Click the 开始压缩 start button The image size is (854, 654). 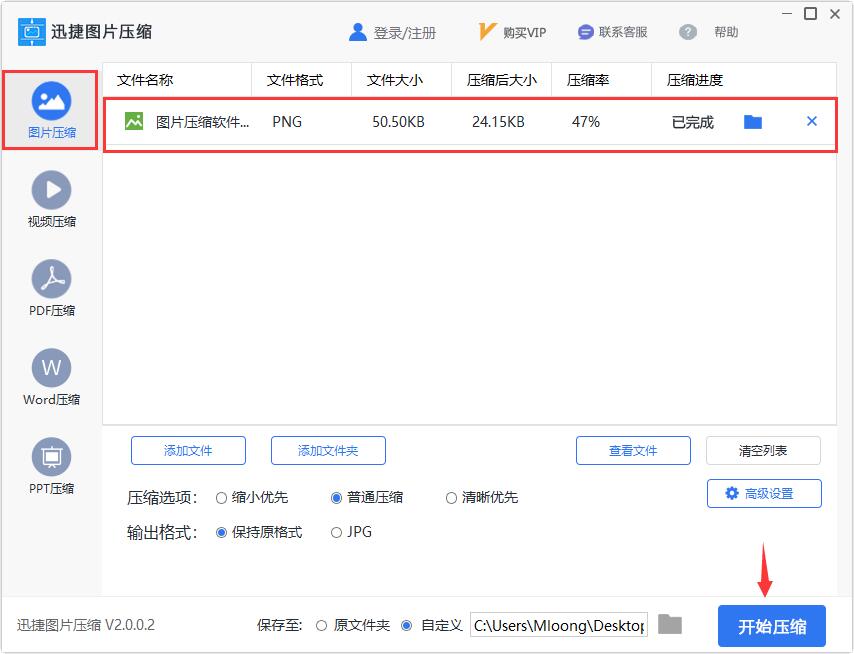[772, 626]
